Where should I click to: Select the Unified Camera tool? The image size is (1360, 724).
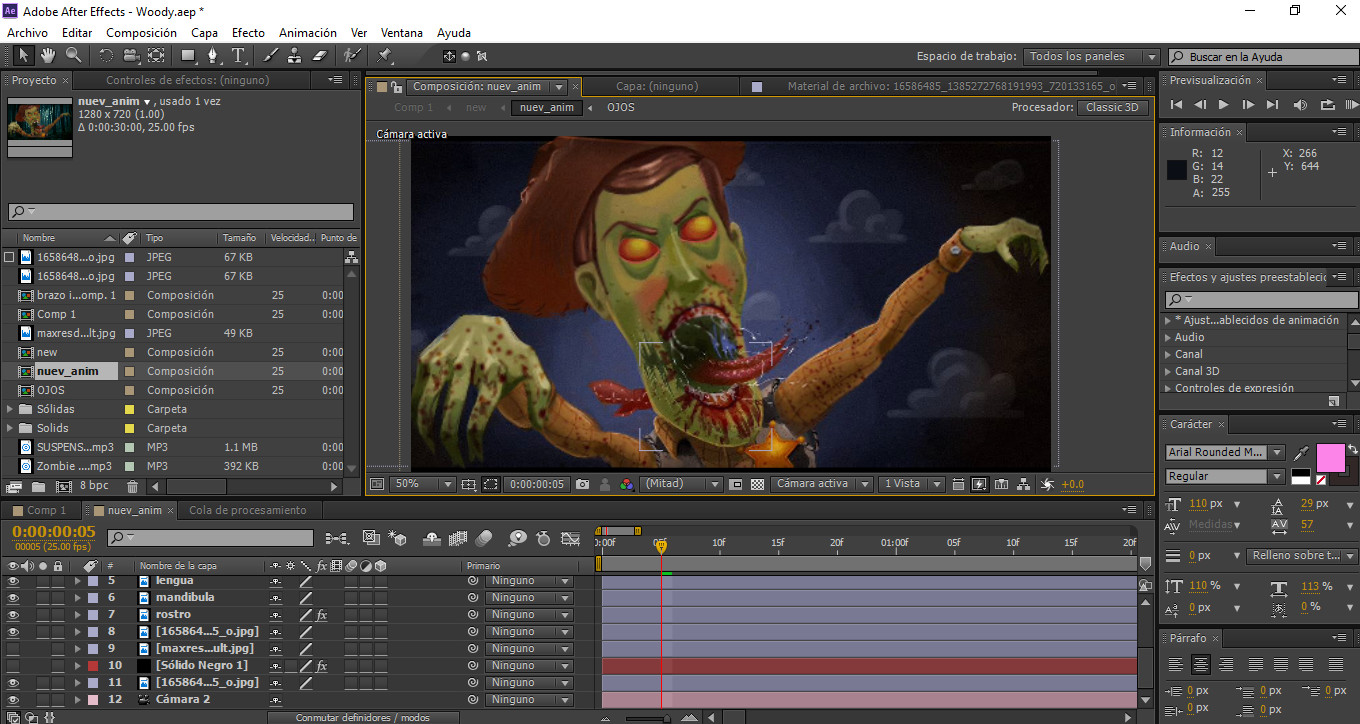(x=132, y=55)
